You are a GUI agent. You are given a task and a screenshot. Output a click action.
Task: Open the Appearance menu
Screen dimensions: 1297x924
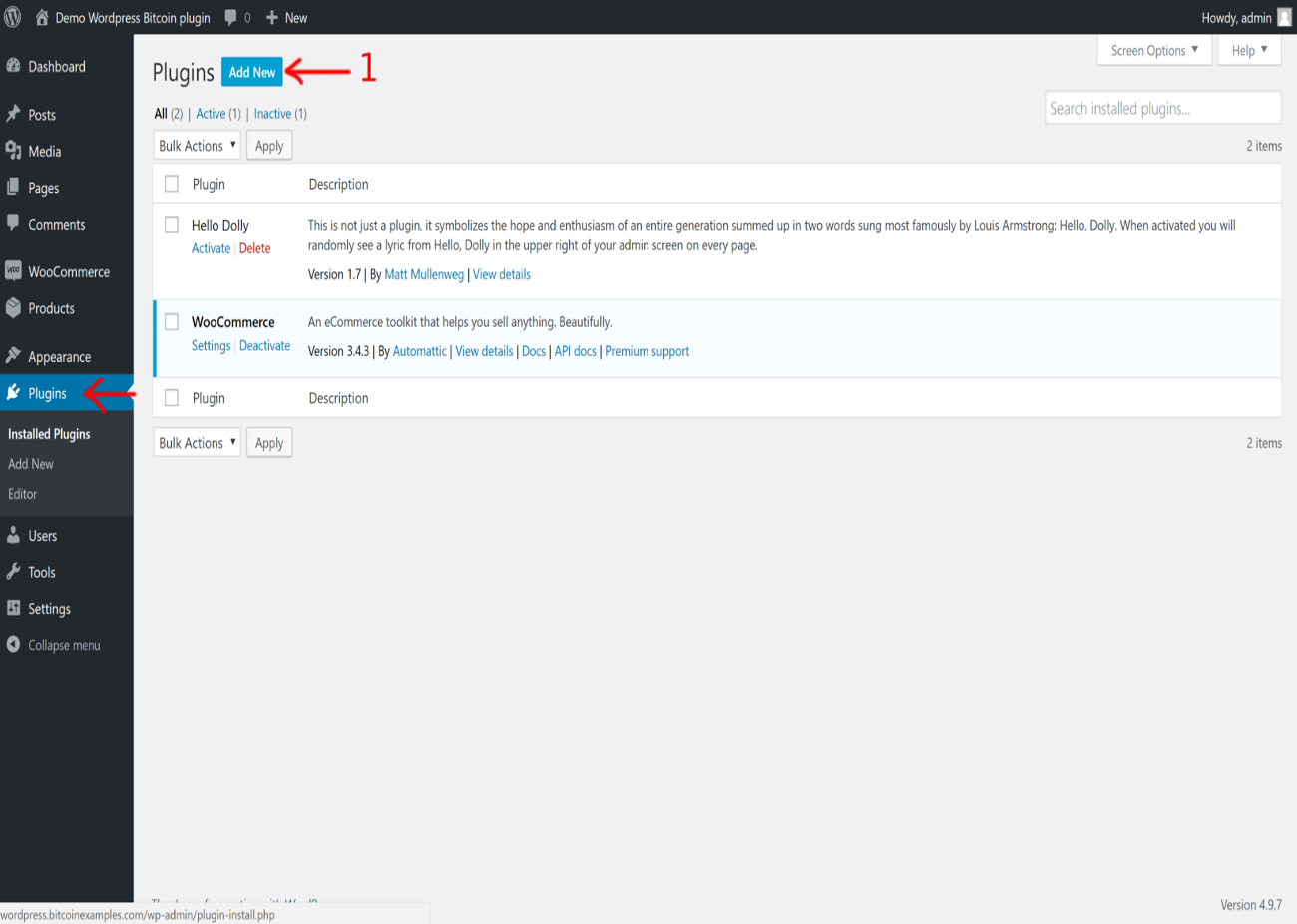point(60,357)
